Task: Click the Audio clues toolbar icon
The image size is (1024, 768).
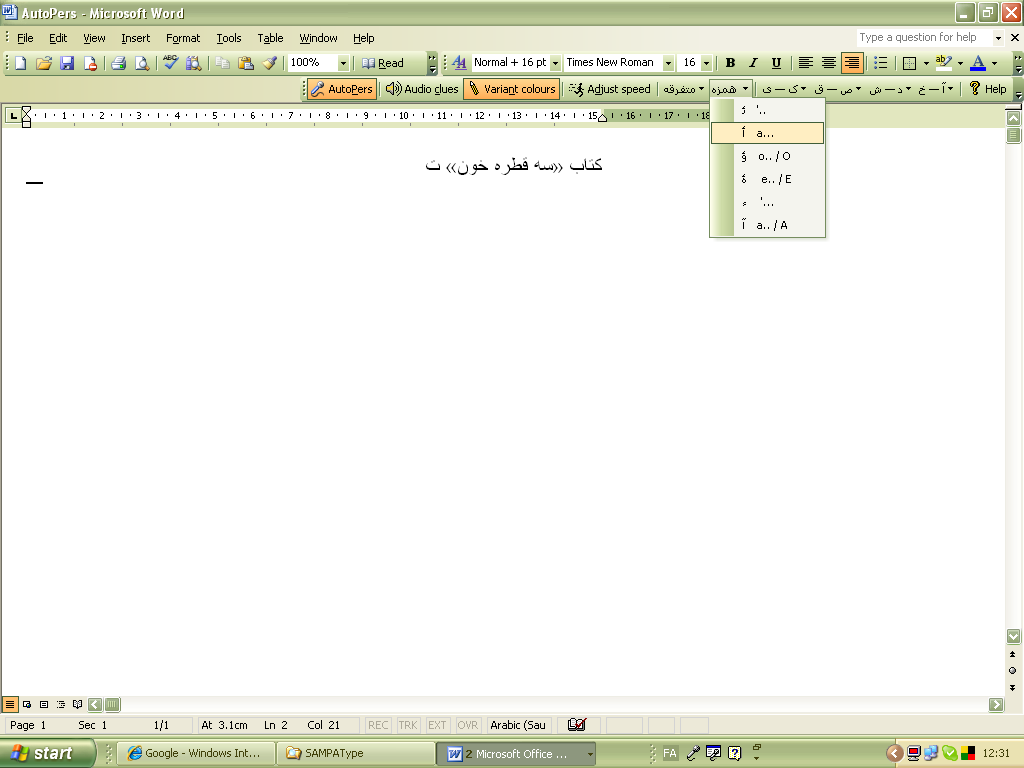Action: click(x=423, y=88)
